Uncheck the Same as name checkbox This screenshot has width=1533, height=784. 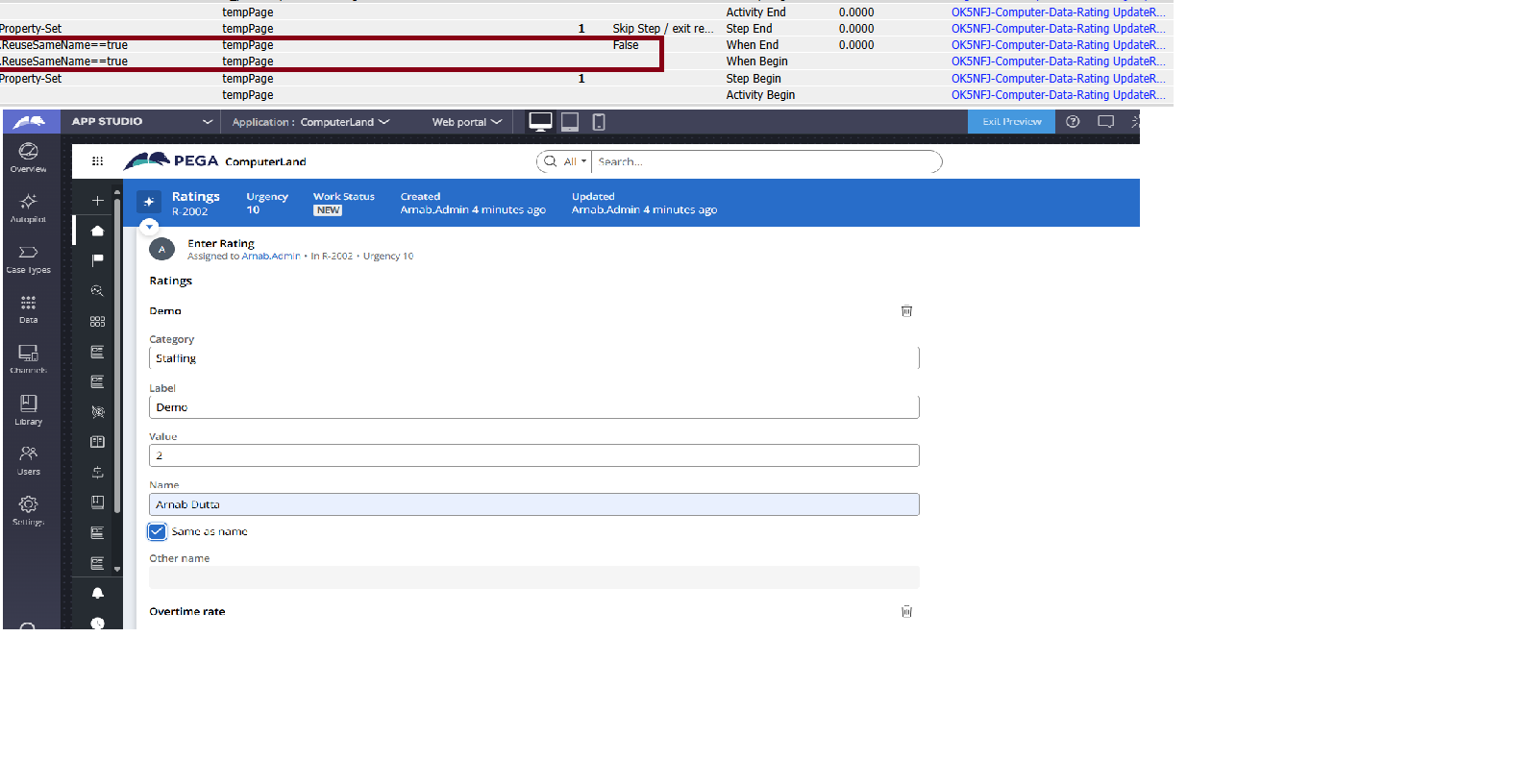coord(158,531)
